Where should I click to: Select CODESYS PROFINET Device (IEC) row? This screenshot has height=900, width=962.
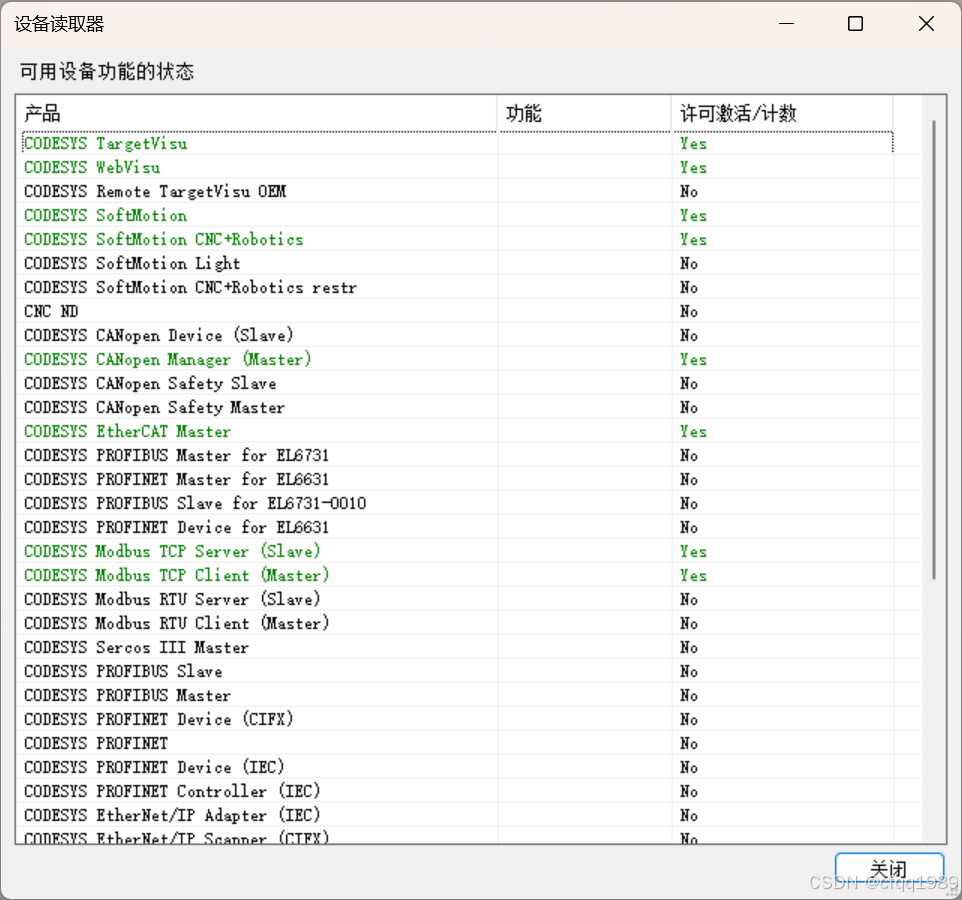[x=458, y=767]
